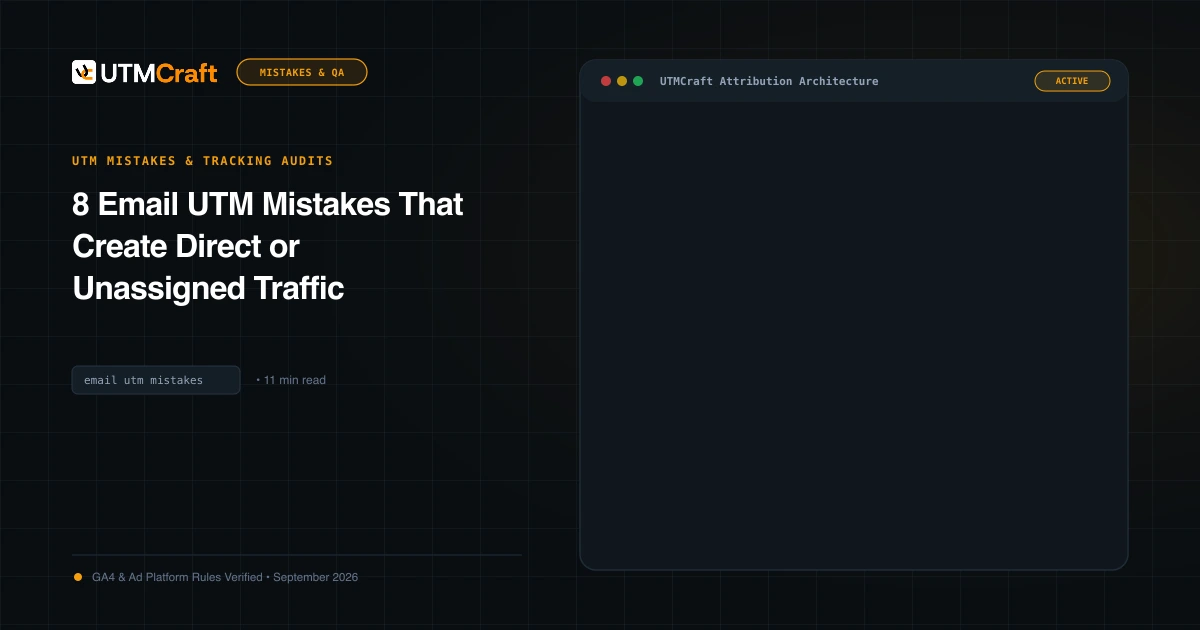Click the September 2026 date text

(315, 577)
